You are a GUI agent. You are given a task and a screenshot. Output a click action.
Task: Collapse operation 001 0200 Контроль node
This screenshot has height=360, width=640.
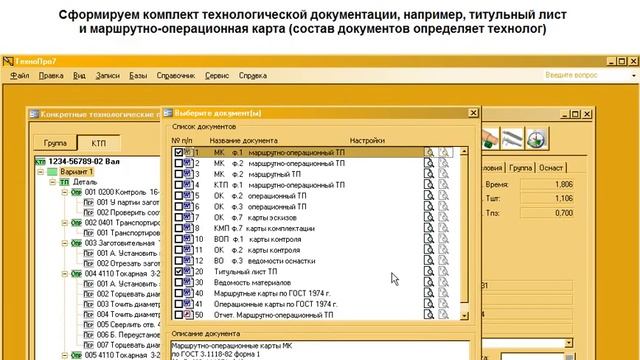coord(64,192)
